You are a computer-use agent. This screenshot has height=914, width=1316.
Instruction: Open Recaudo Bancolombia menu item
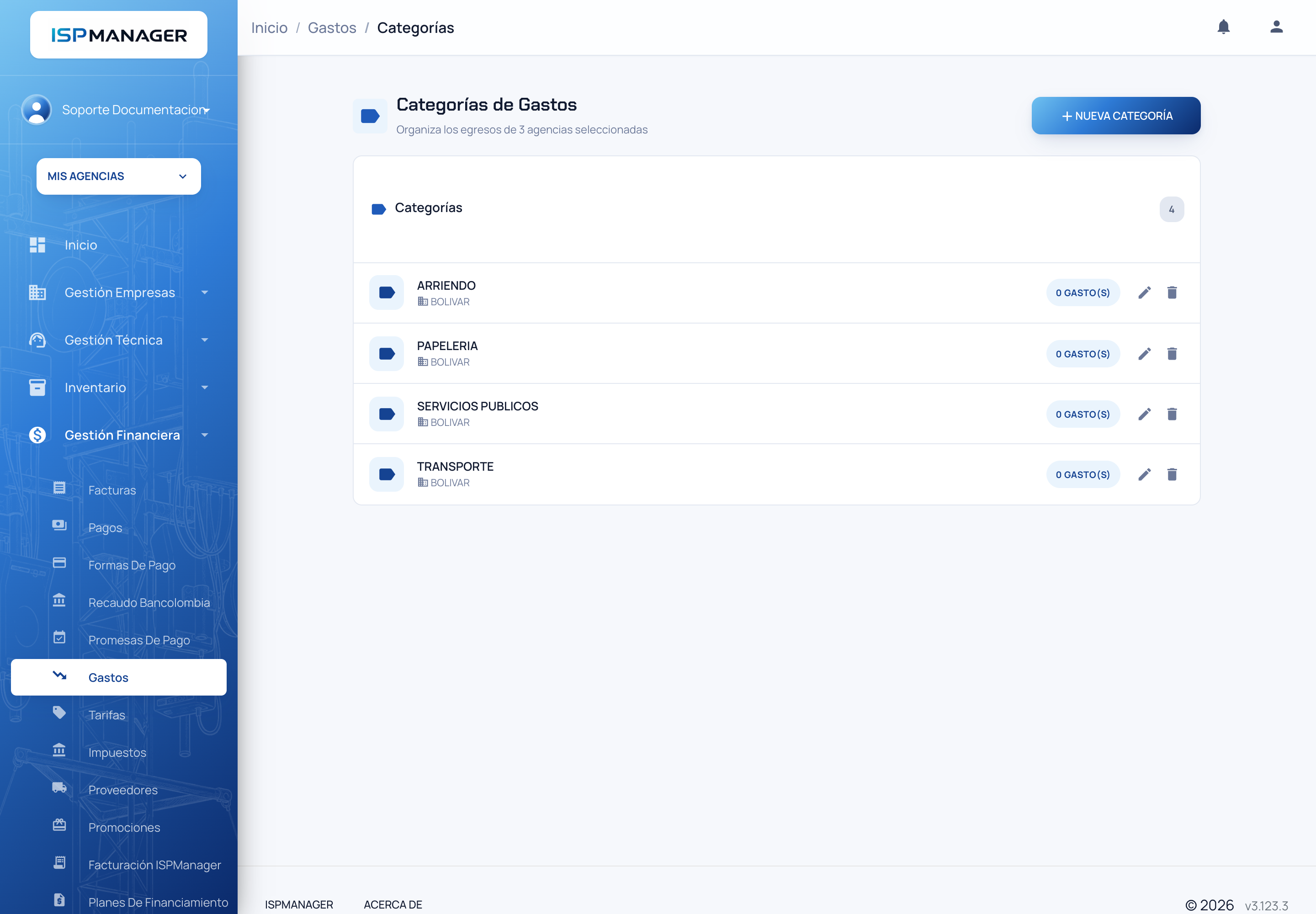(x=118, y=602)
